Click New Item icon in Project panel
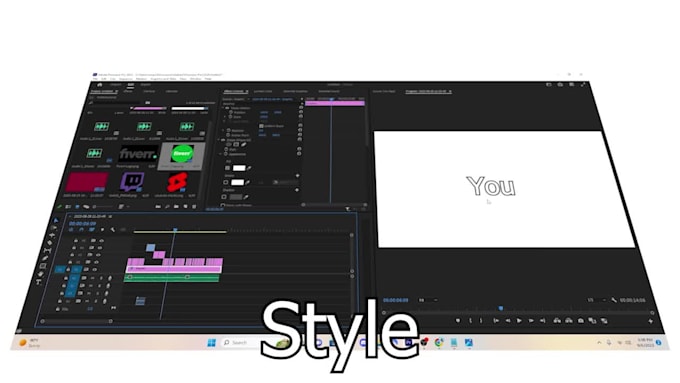 pos(185,206)
